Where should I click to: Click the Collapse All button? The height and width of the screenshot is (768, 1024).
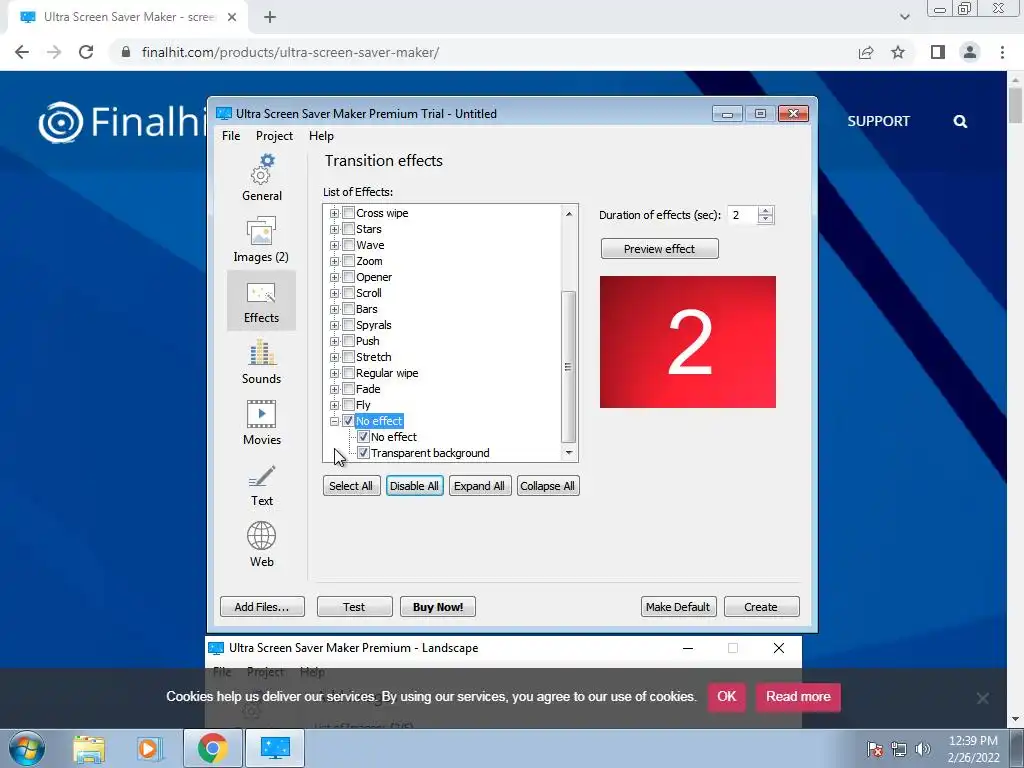548,486
